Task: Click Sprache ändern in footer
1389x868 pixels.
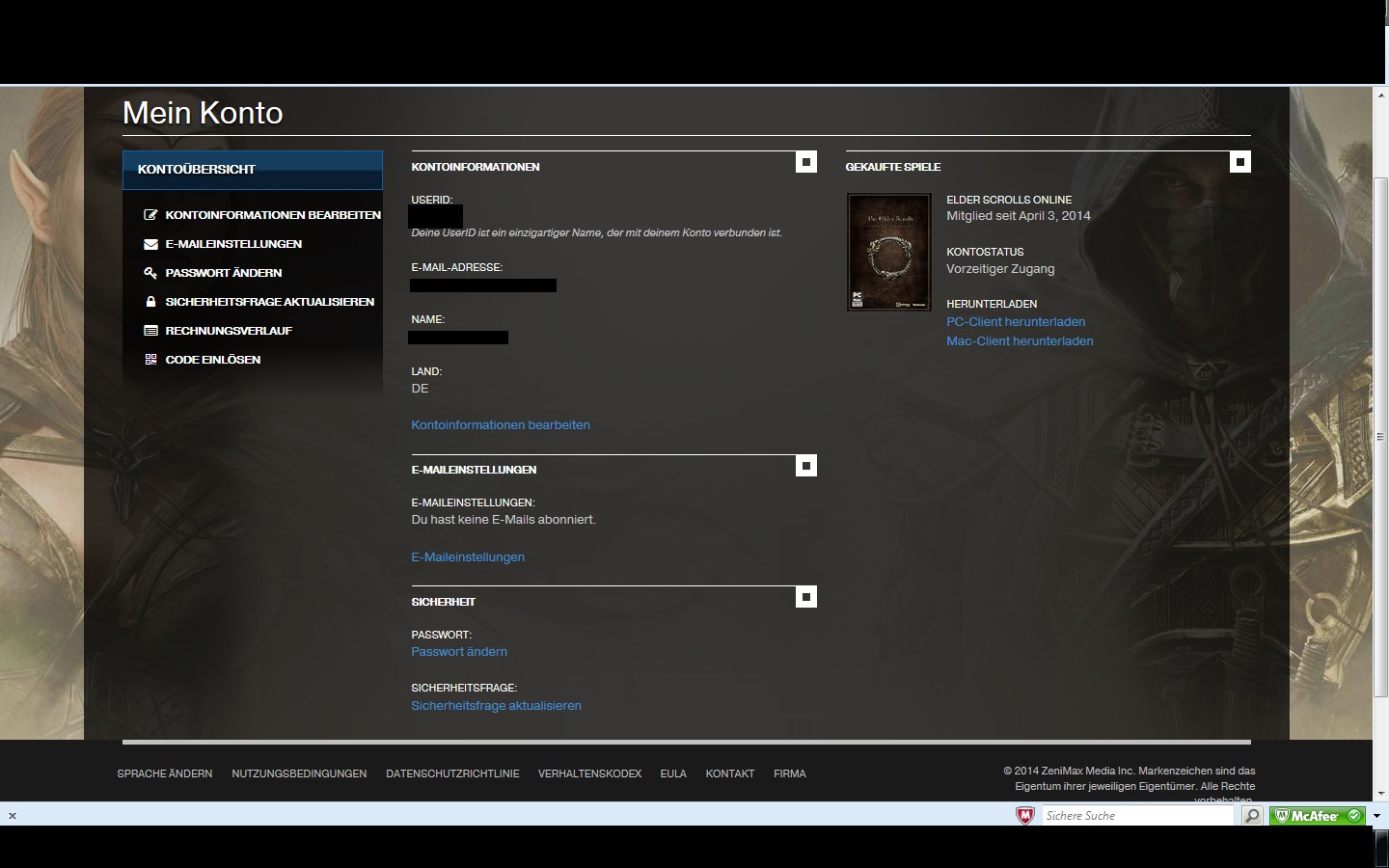Action: point(165,773)
